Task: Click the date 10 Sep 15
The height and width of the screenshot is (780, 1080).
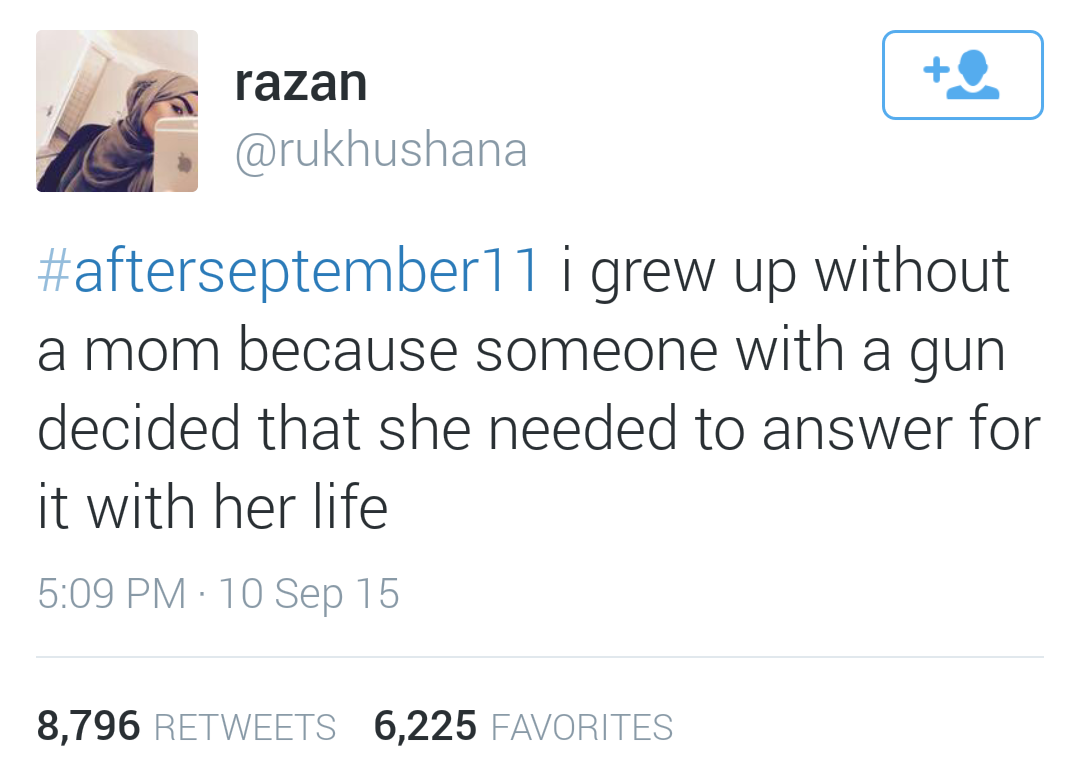Action: pos(308,594)
